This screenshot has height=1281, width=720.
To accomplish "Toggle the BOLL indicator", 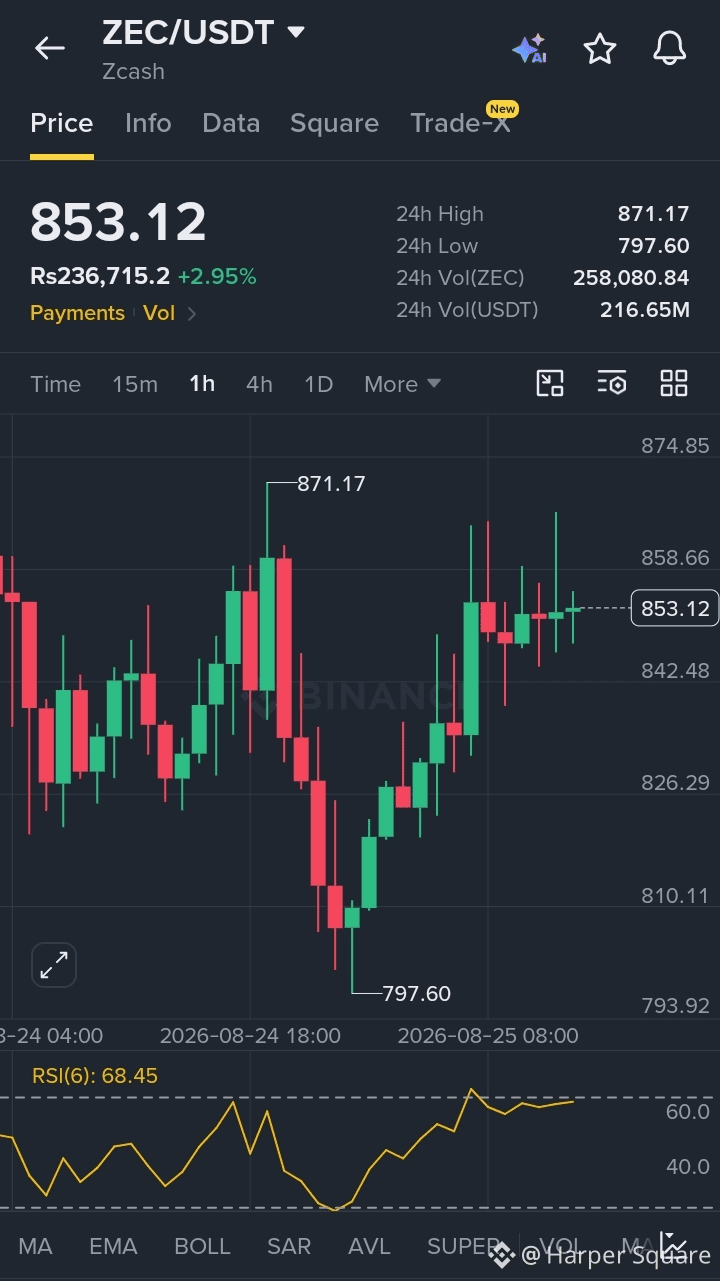I will [202, 1246].
